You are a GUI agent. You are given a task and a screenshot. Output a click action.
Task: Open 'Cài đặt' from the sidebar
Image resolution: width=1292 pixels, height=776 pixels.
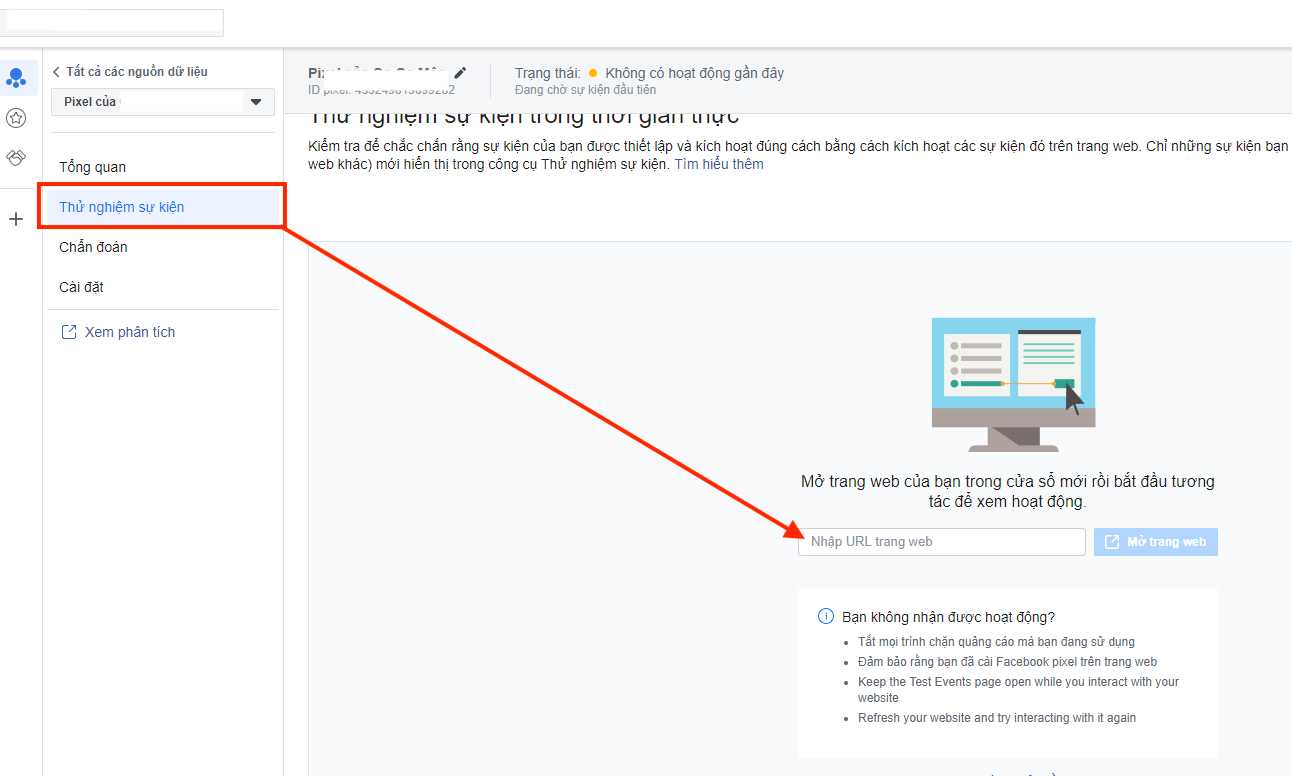click(x=81, y=287)
